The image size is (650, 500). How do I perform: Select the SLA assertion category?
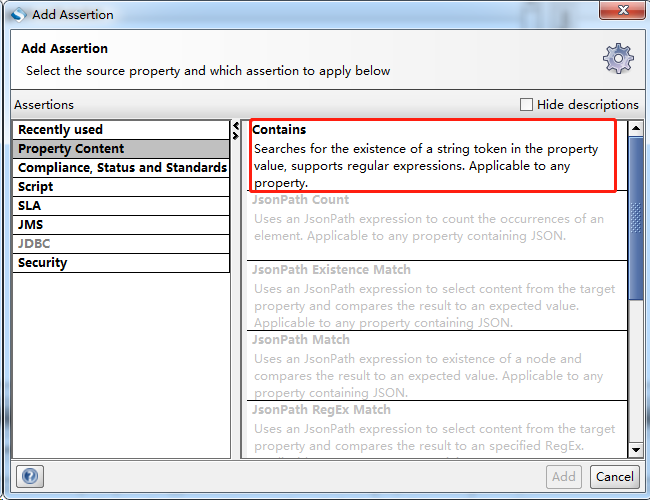[x=121, y=206]
